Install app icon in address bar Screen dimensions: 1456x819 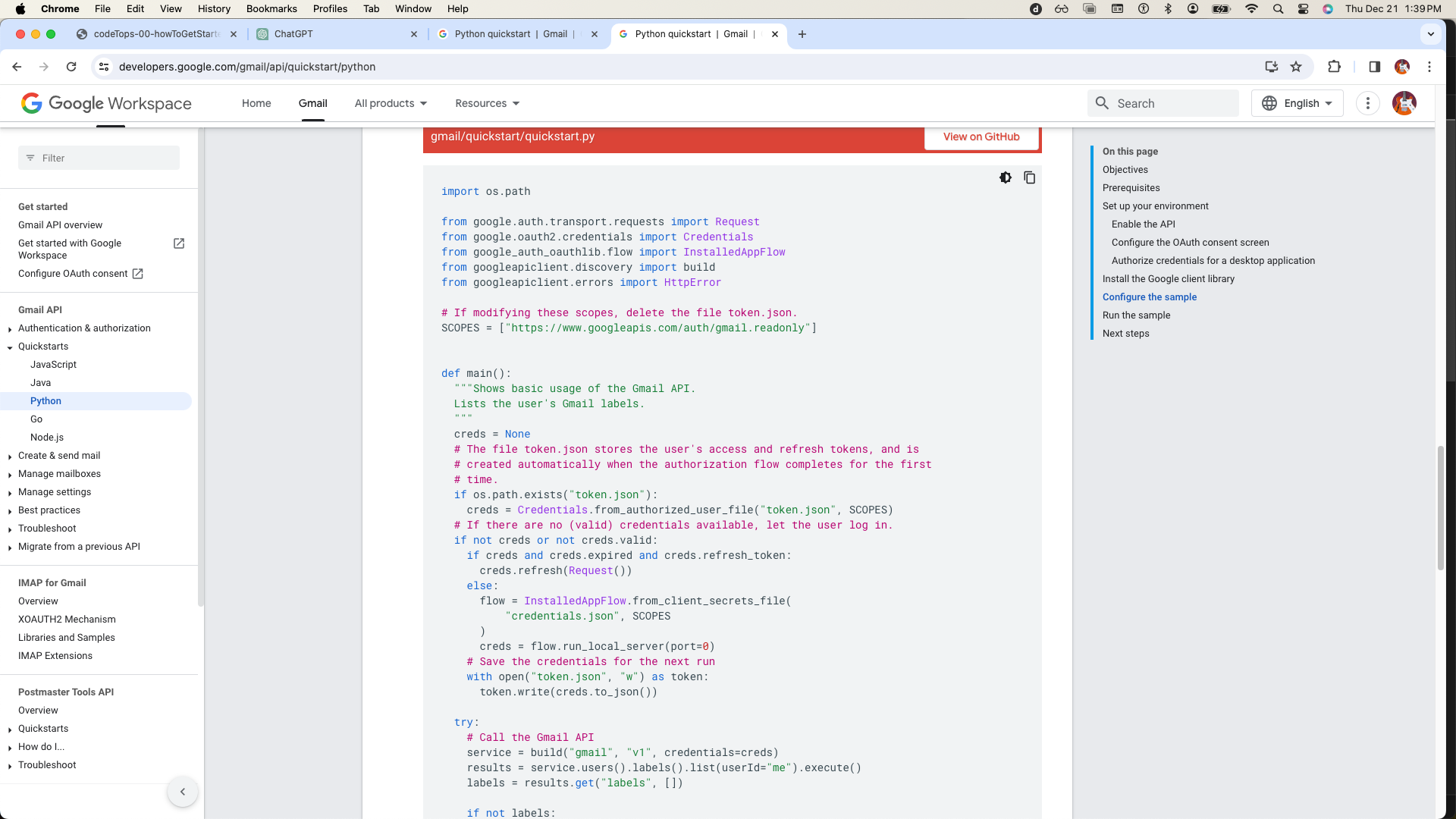point(1272,67)
